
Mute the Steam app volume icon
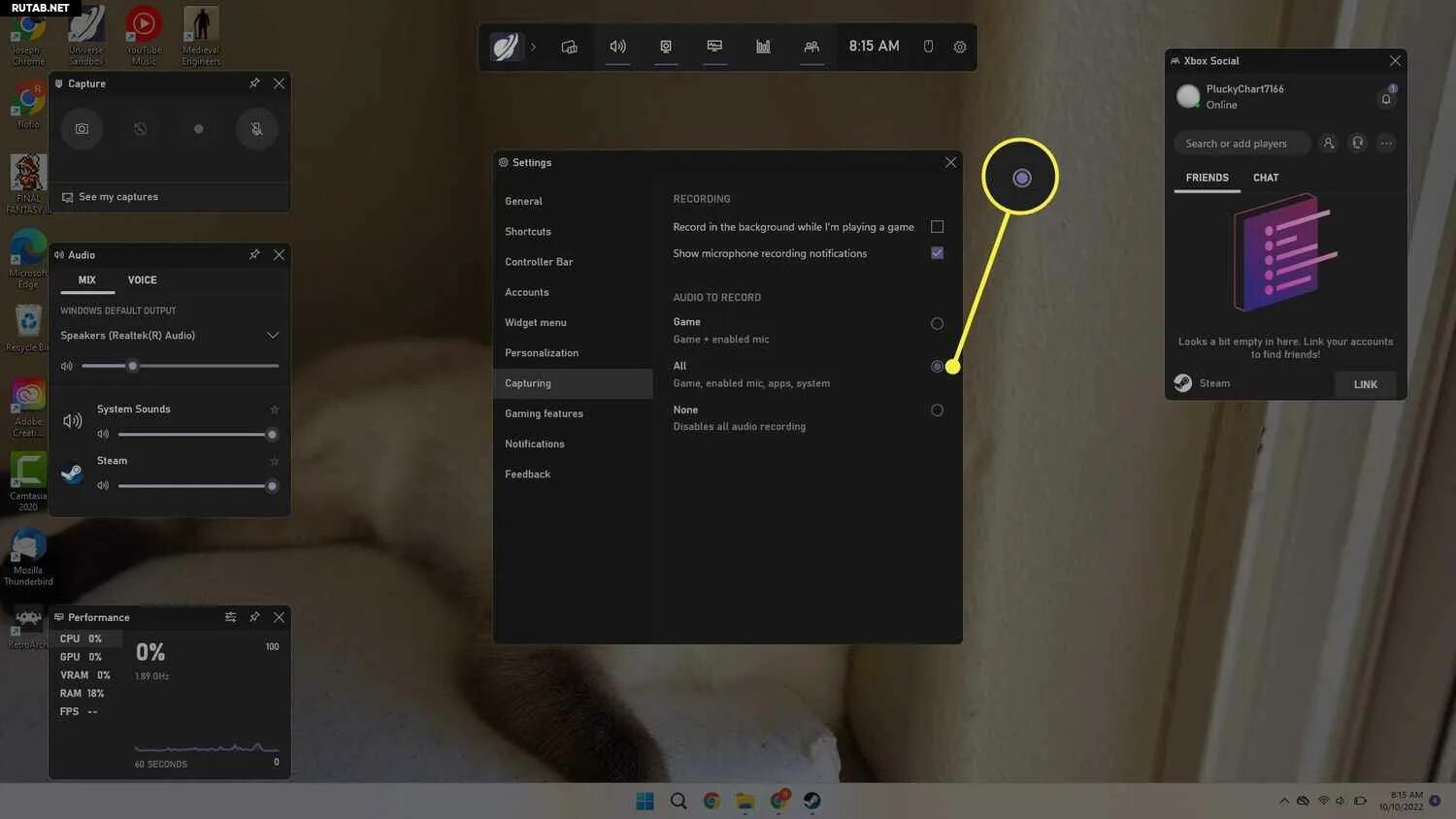(x=103, y=485)
